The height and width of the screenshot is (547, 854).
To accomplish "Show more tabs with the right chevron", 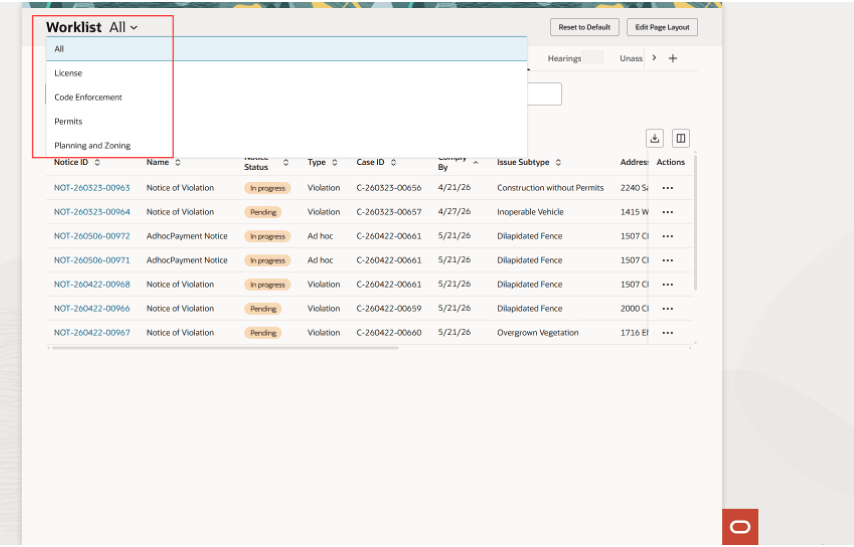I will (654, 58).
